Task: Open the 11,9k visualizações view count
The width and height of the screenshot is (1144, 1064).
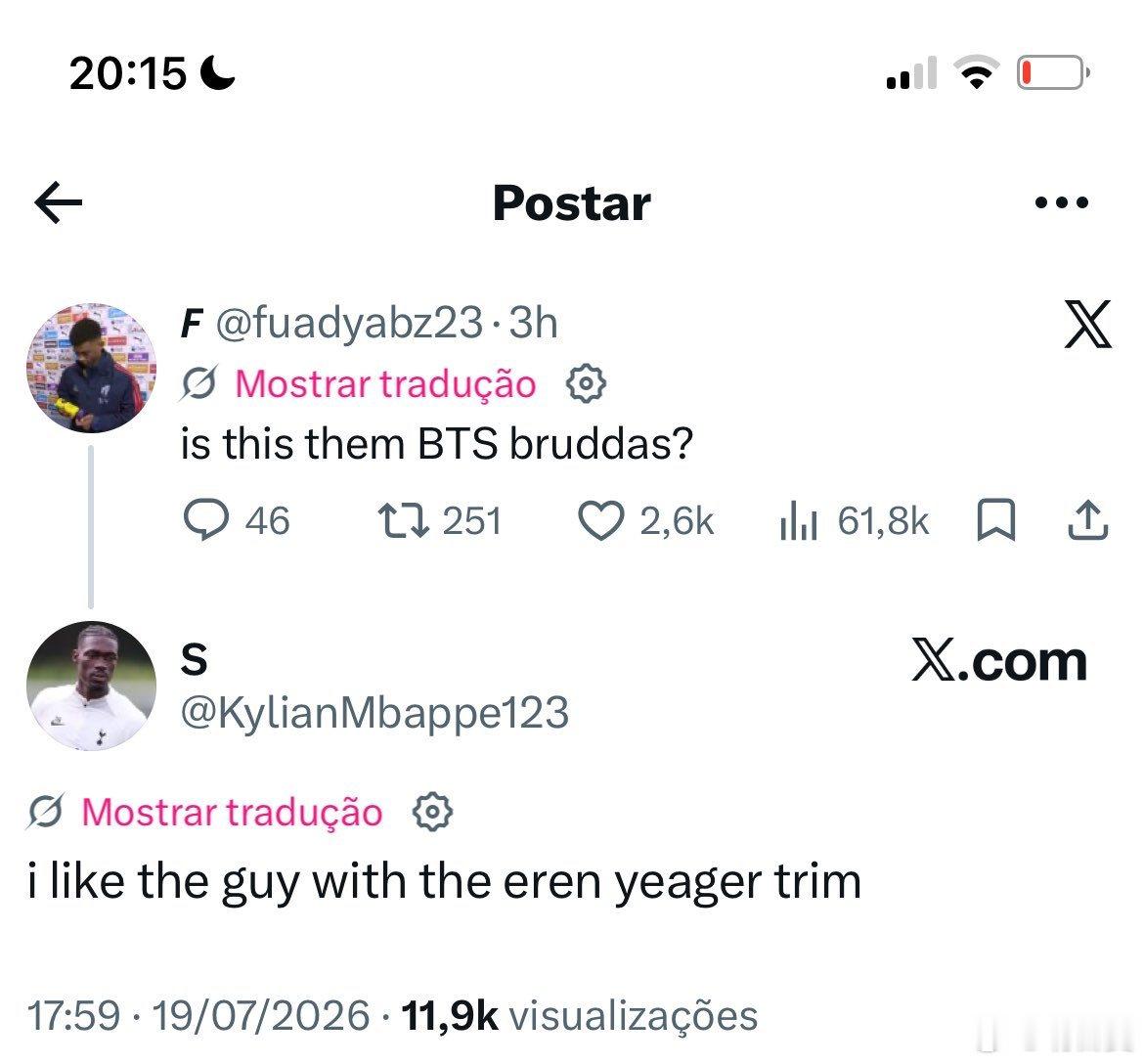Action: (x=579, y=1015)
